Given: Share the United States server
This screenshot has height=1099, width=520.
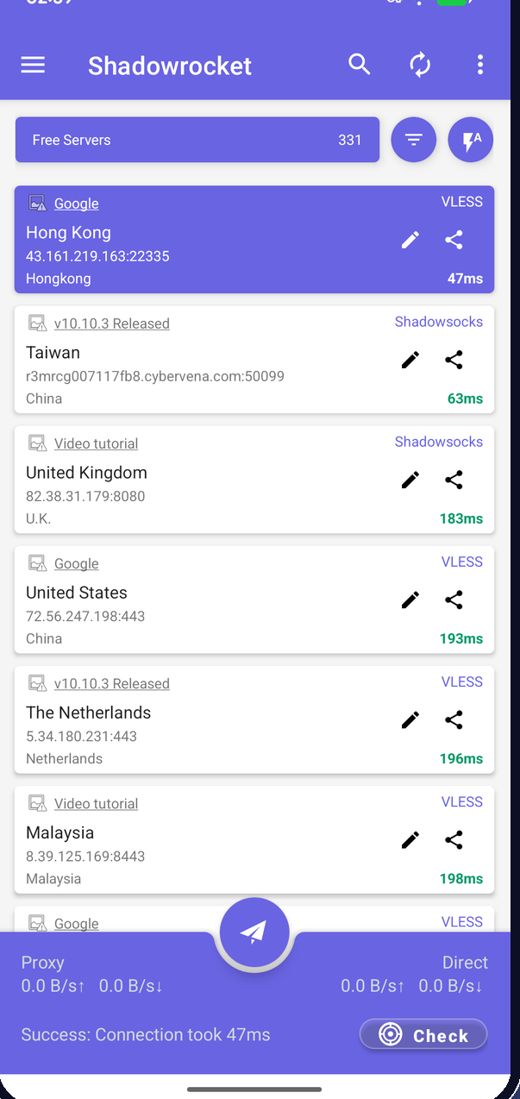Looking at the screenshot, I should (x=454, y=599).
